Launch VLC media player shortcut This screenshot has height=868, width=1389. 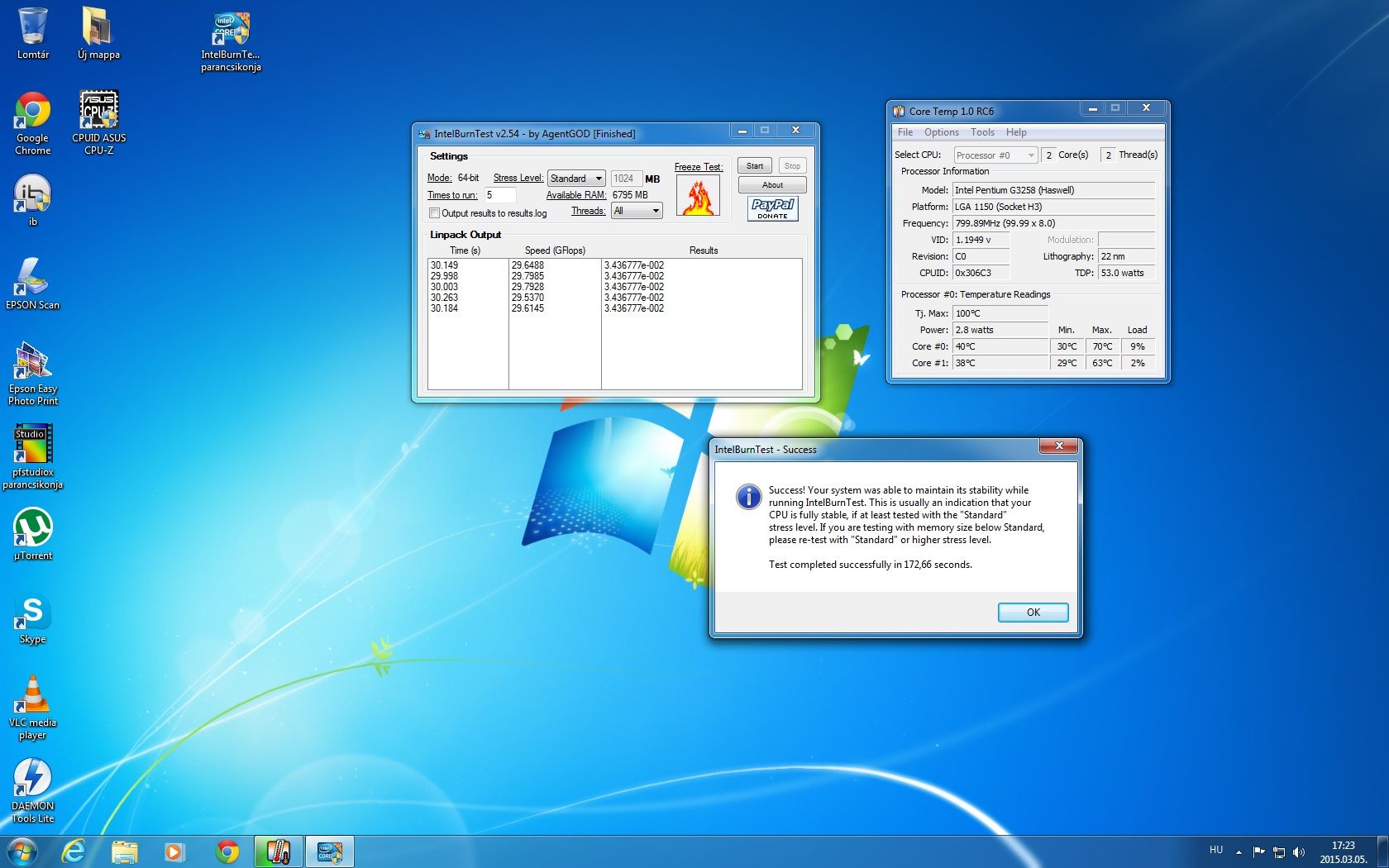pos(32,708)
